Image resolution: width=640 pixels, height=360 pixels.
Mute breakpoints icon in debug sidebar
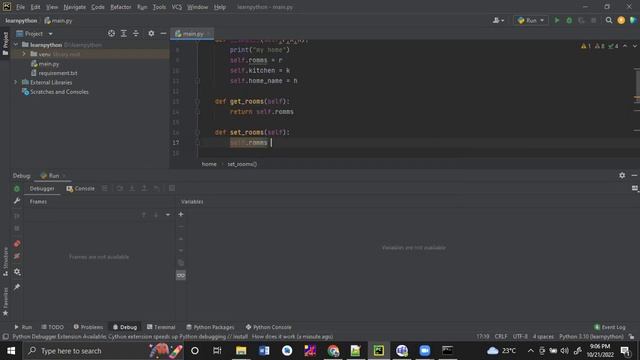(x=17, y=256)
